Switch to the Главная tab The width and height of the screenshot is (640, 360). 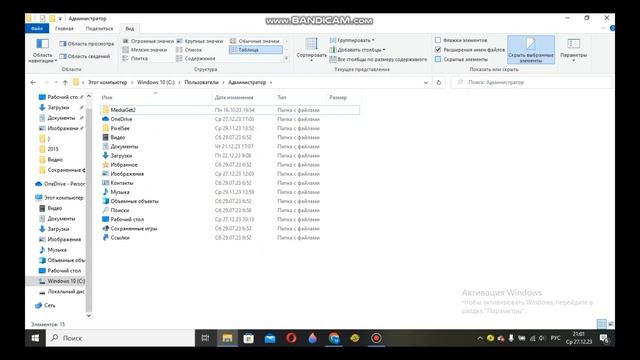coord(64,29)
